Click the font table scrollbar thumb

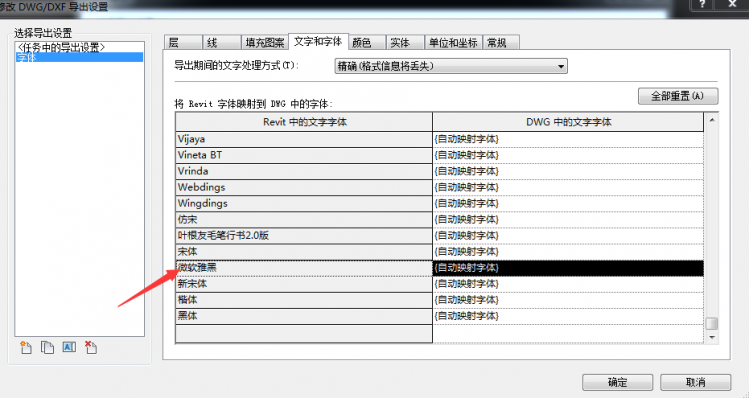712,323
